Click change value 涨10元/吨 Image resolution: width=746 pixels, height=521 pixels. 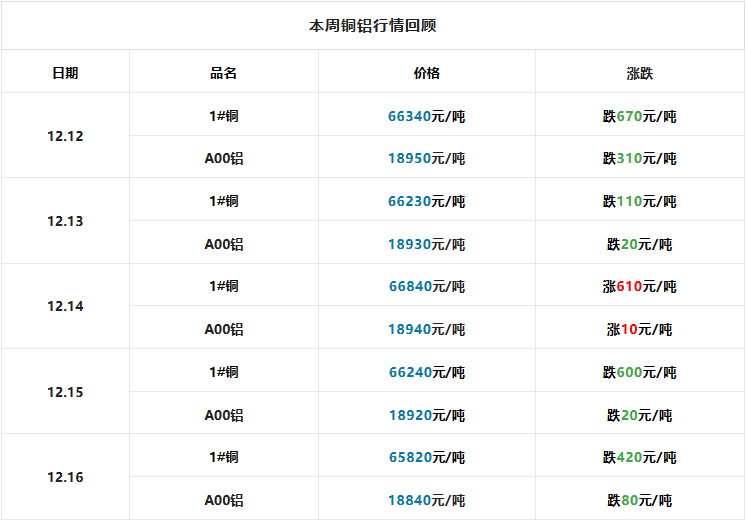[639, 329]
